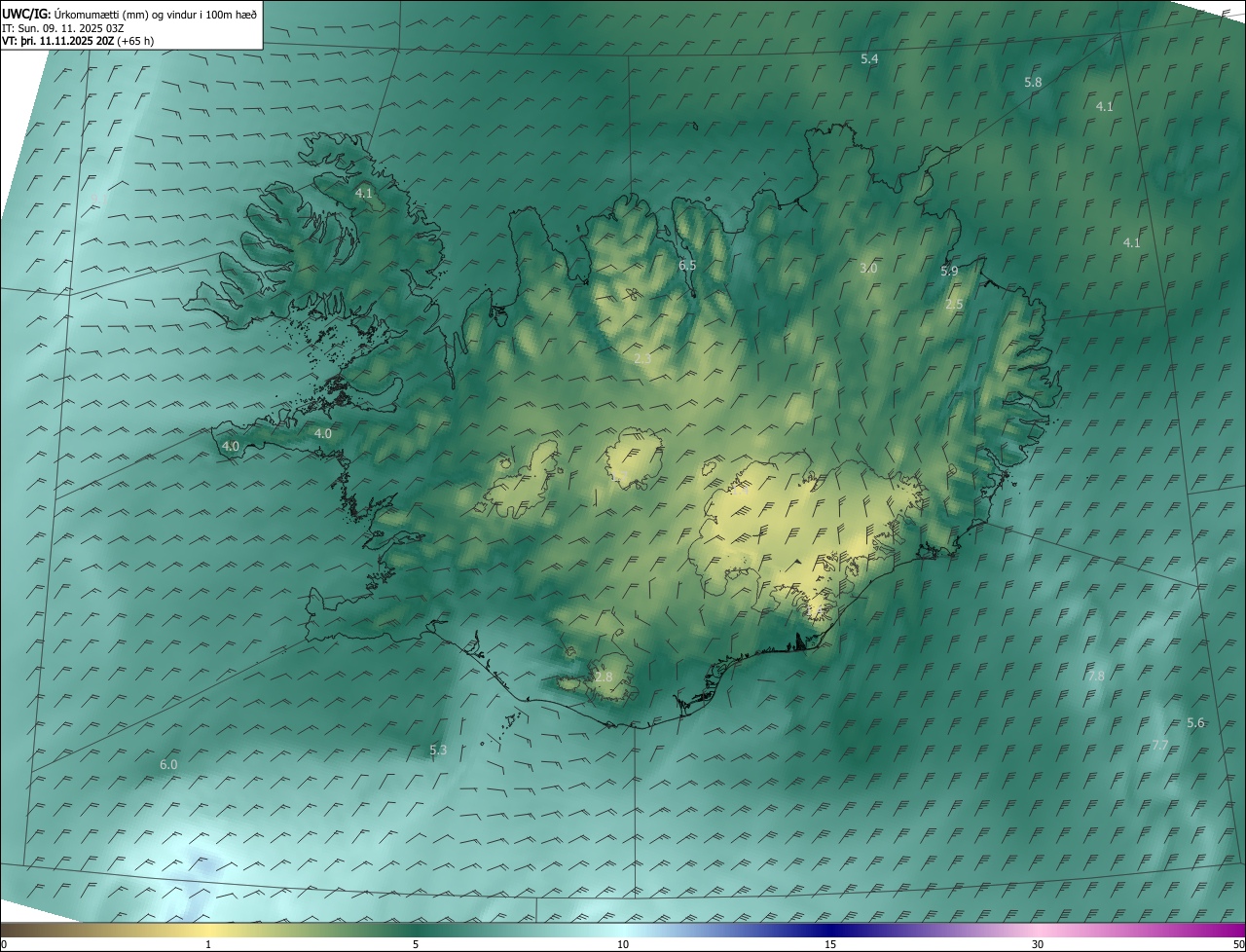Select the 7.7 value label

tap(1159, 746)
